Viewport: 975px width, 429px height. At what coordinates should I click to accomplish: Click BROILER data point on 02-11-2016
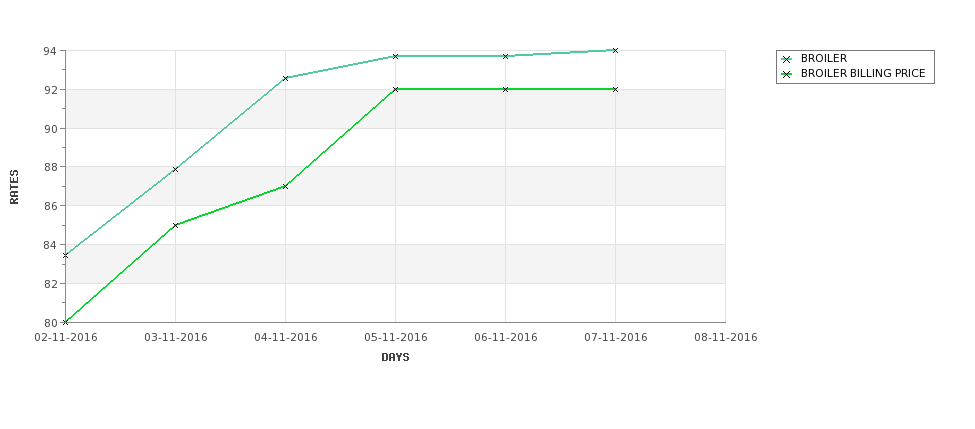pyautogui.click(x=65, y=255)
